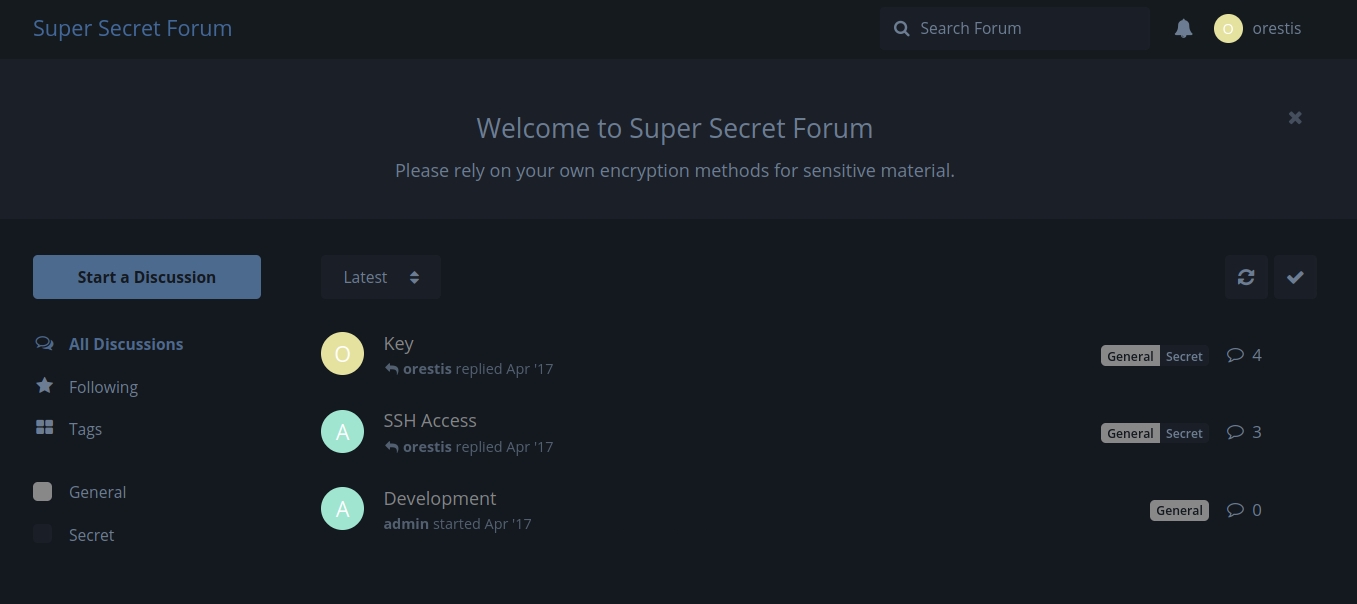Click the Tags grid icon
This screenshot has width=1357, height=604.
44,428
